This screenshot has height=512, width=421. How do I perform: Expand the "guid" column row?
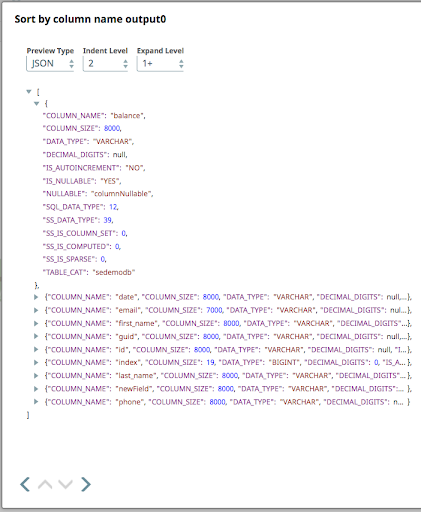click(36, 336)
